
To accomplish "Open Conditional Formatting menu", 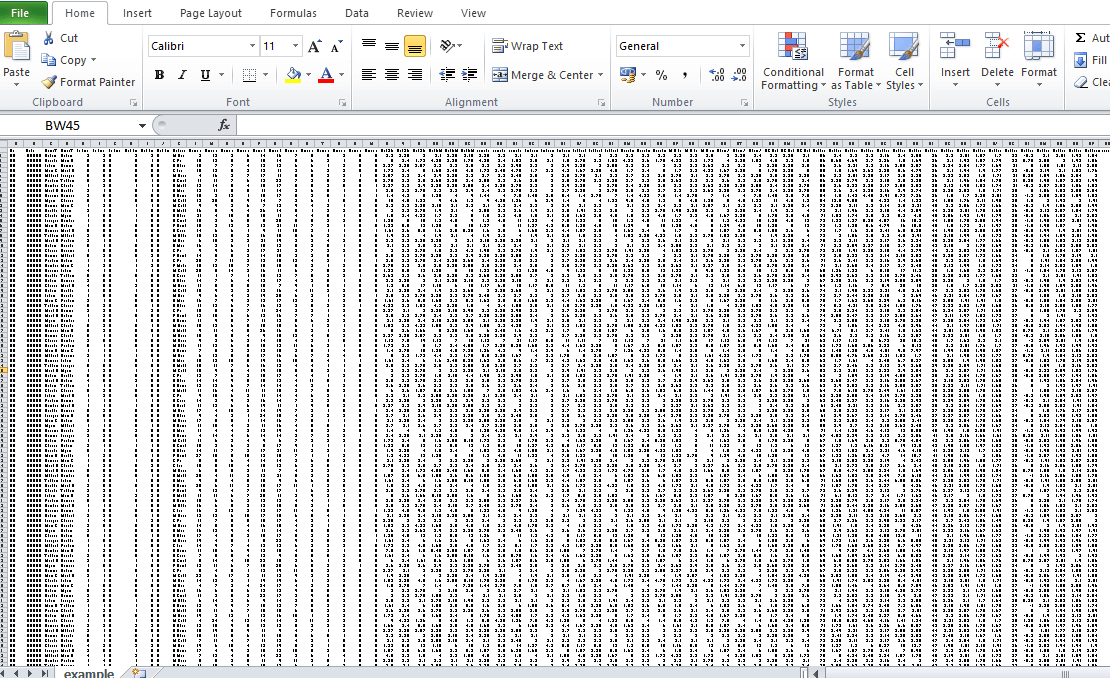I will 793,62.
